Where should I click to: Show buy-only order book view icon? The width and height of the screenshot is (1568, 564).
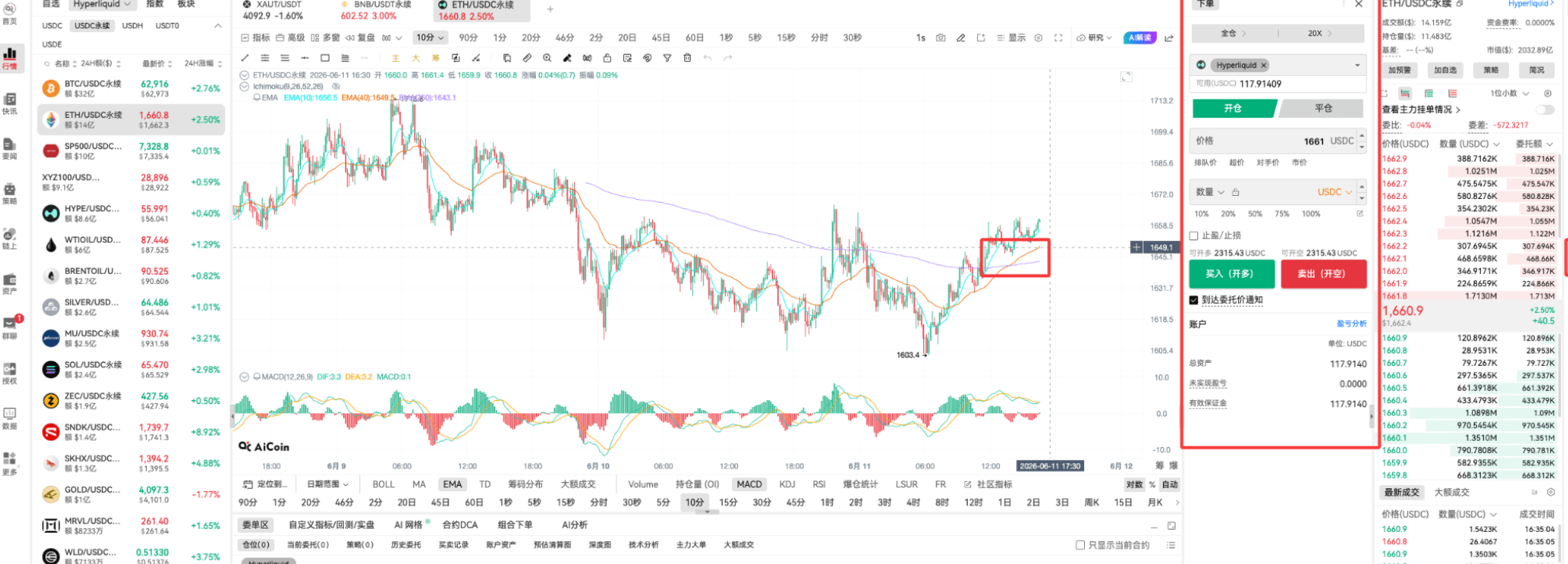pos(1429,93)
